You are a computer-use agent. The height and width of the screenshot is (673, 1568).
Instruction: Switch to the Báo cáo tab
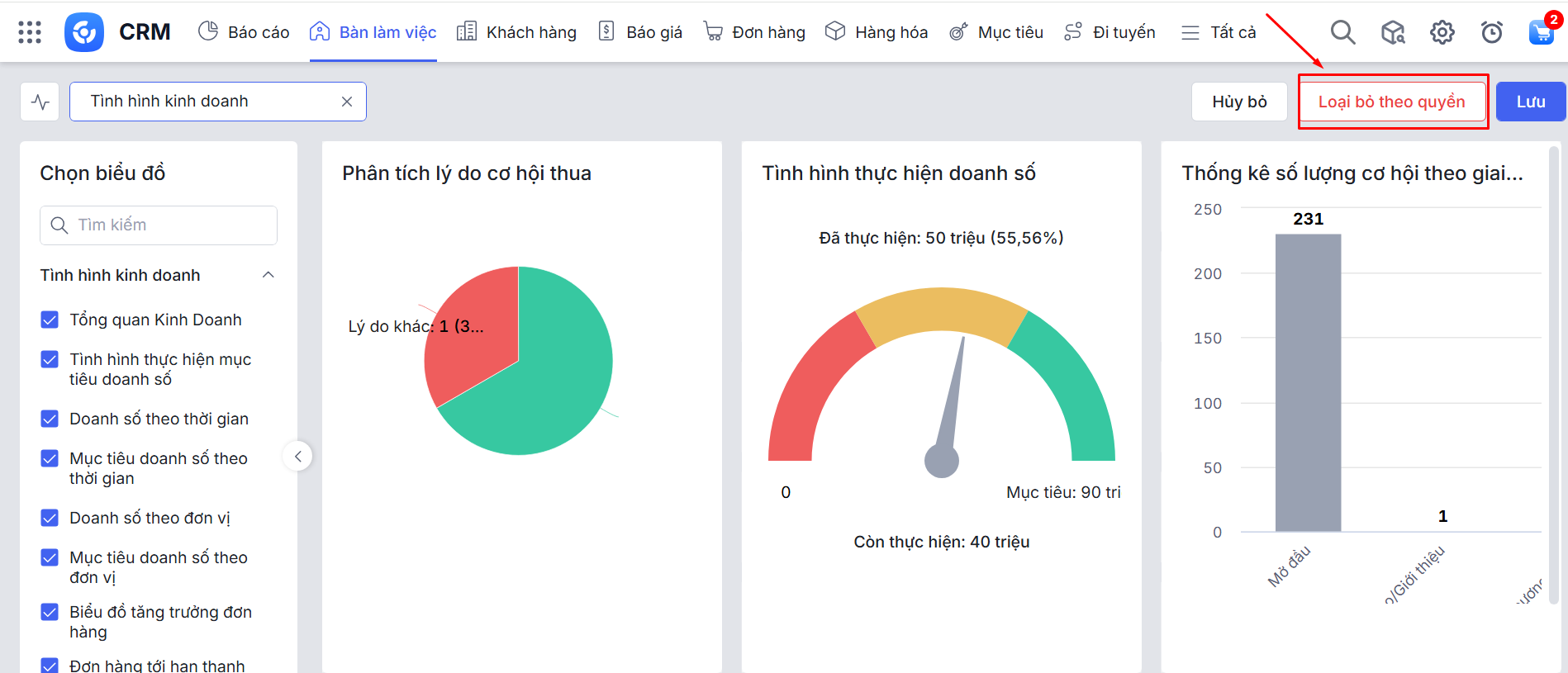point(244,32)
